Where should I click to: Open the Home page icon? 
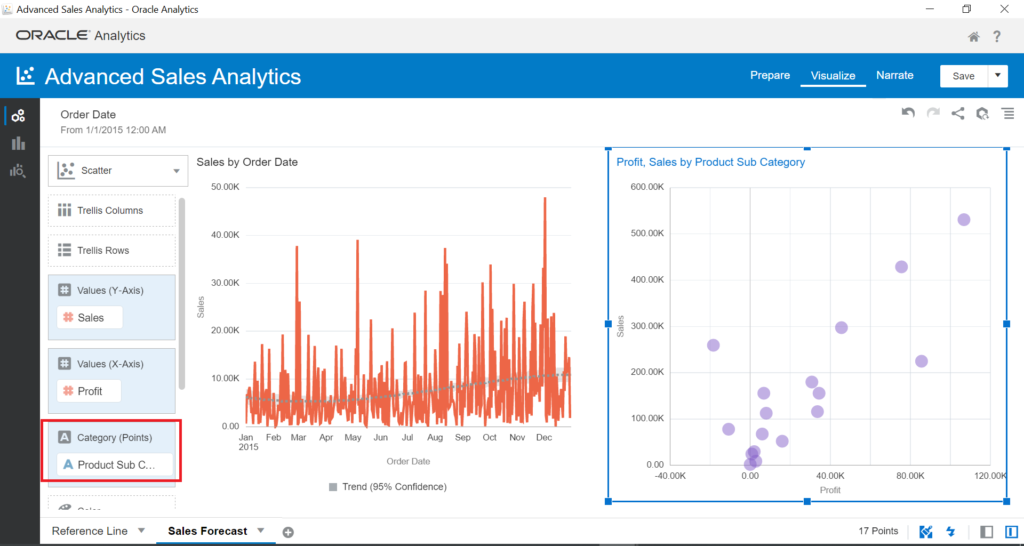[x=973, y=37]
